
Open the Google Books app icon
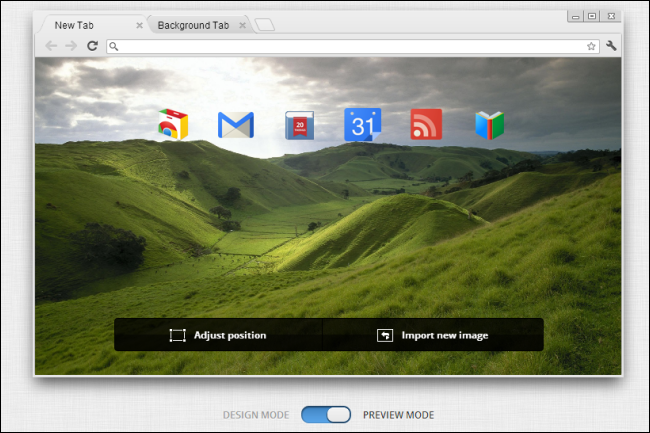490,125
